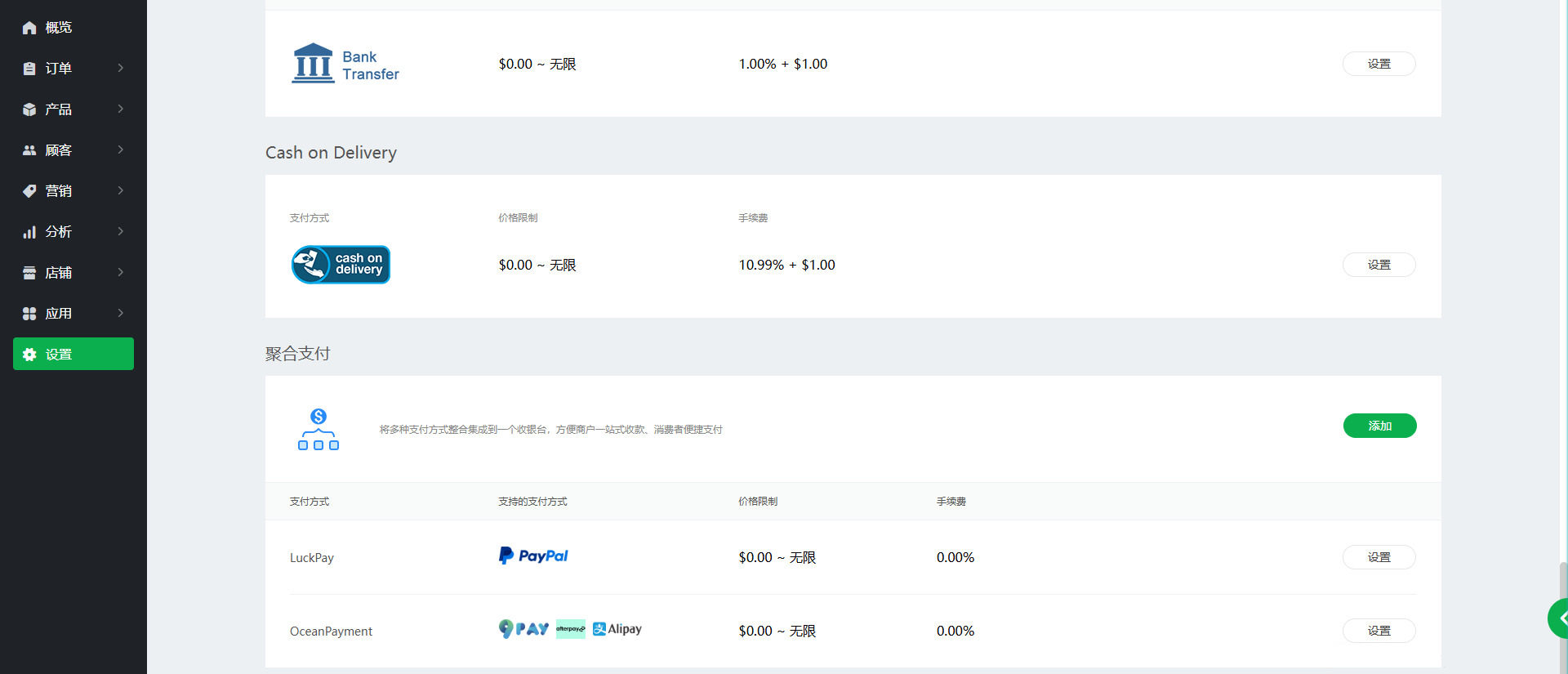
Task: Open the 顾客 menu item
Action: 59,150
